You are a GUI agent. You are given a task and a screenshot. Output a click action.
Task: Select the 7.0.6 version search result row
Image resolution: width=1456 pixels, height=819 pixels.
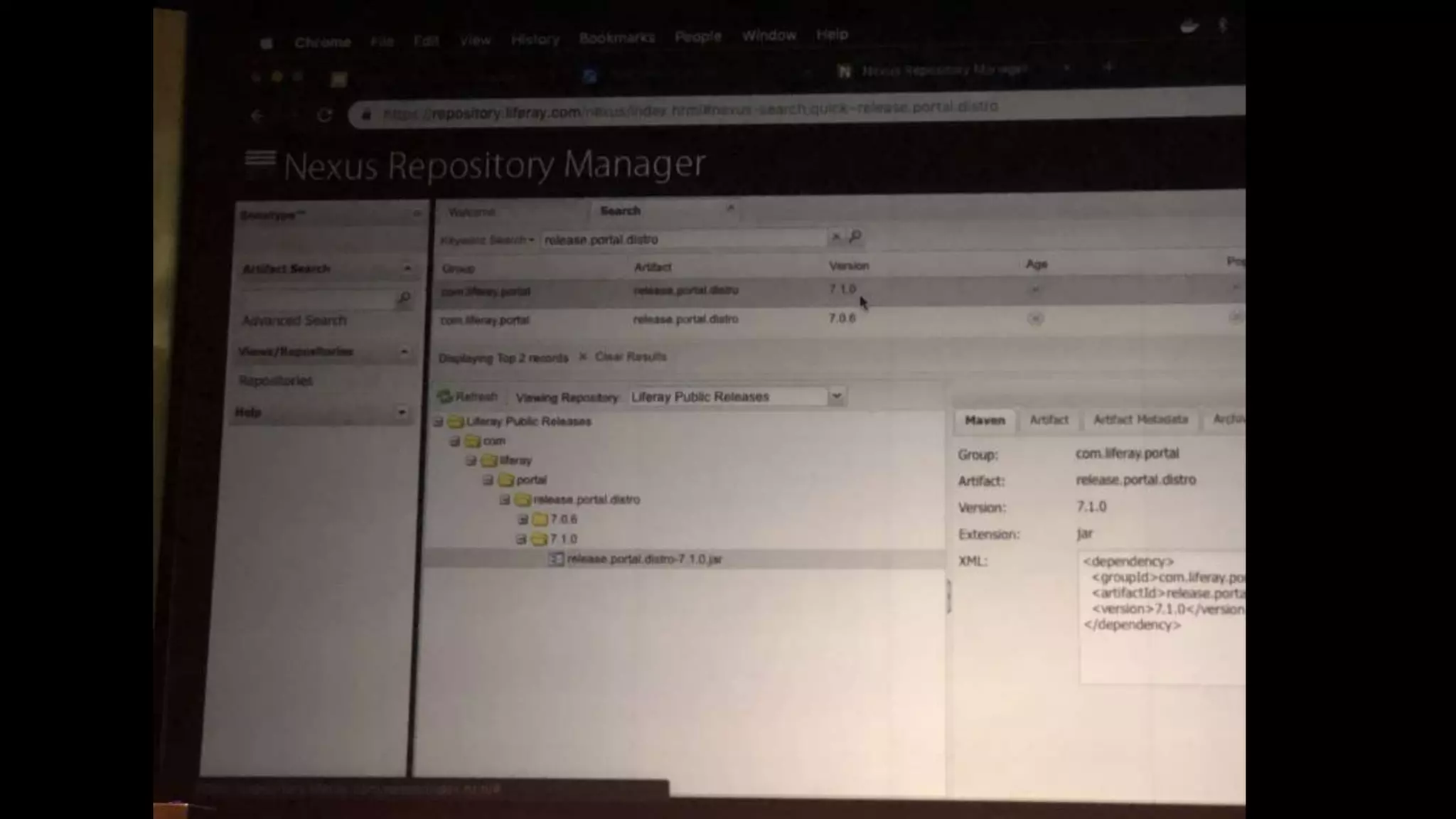pyautogui.click(x=711, y=319)
